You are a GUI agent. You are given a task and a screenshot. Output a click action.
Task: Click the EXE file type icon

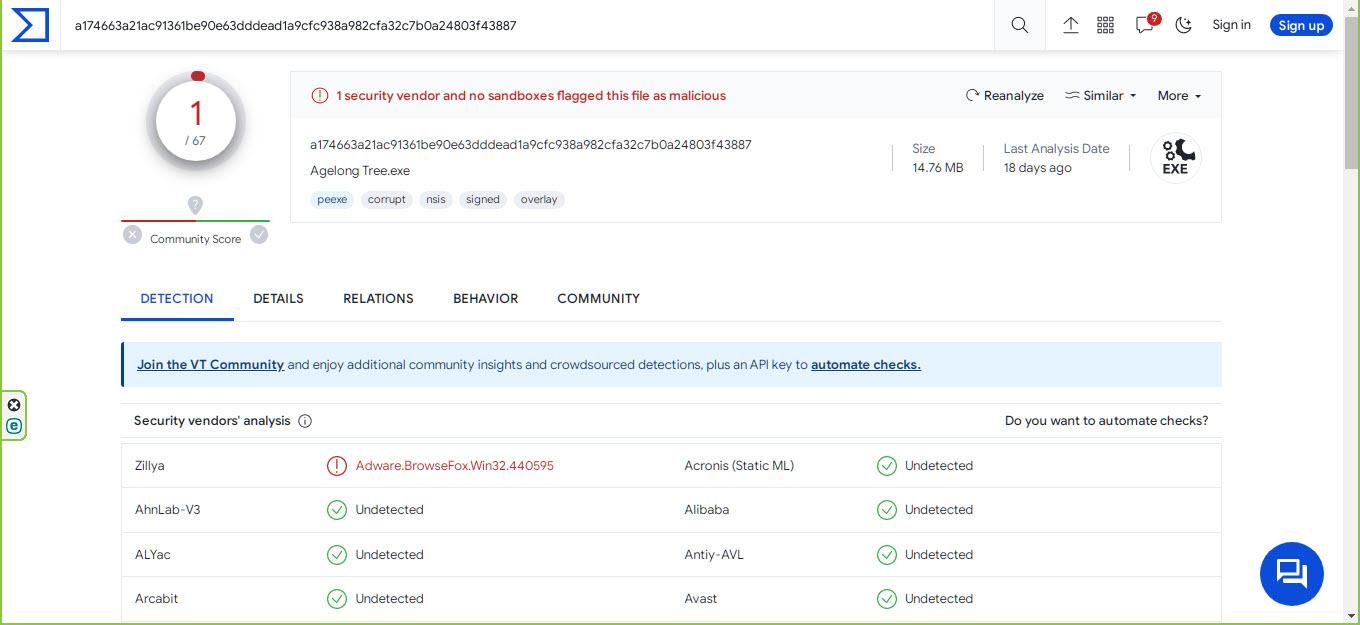(x=1176, y=158)
